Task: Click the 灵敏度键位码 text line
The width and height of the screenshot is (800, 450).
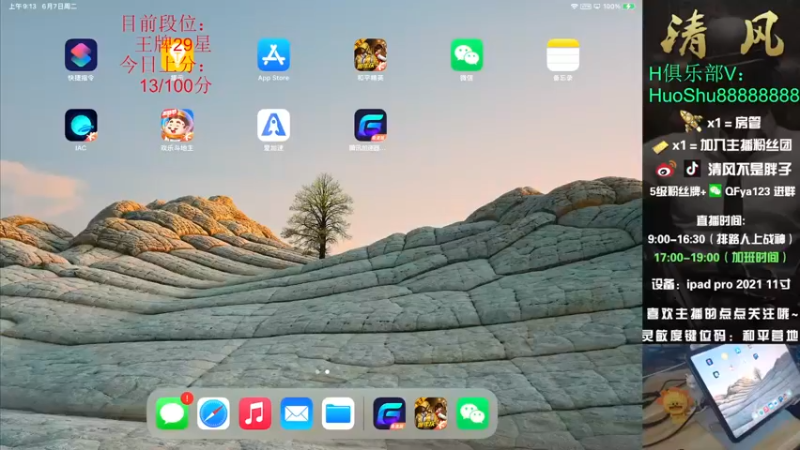Action: tap(721, 335)
